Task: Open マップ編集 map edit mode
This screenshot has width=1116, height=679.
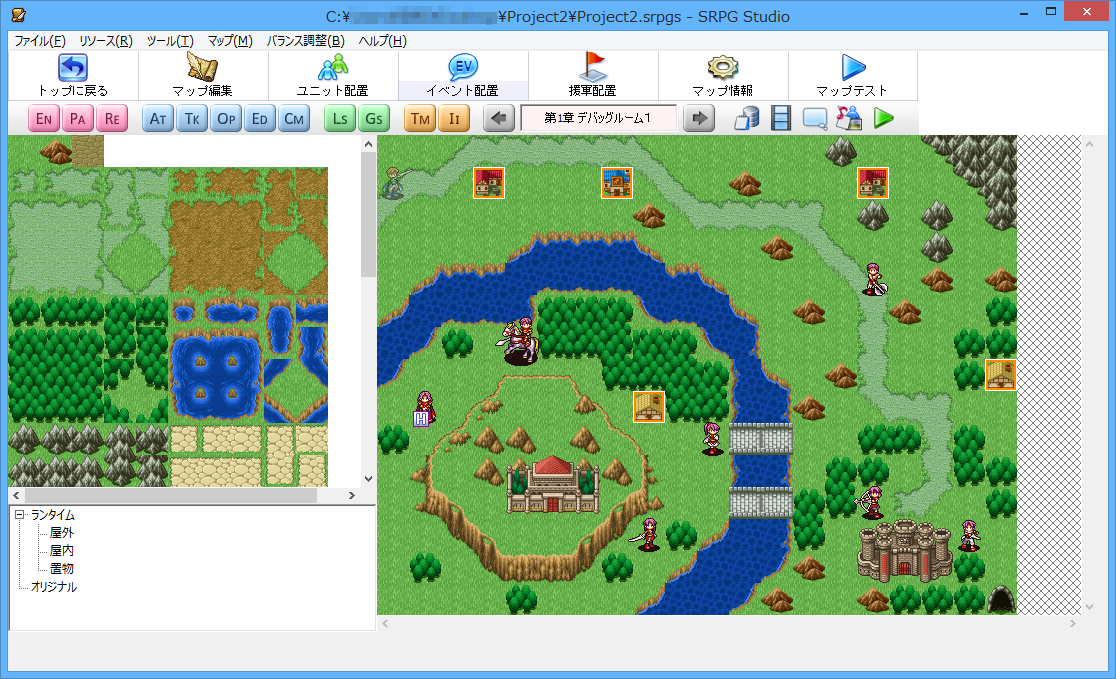Action: (203, 75)
